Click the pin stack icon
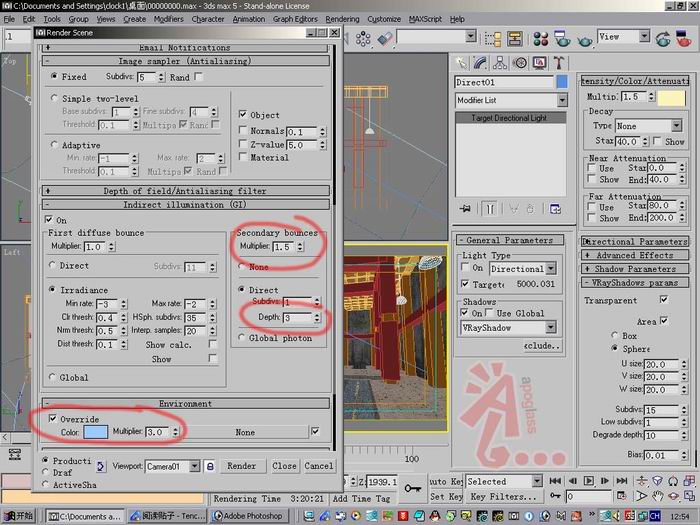Image resolution: width=700 pixels, height=525 pixels. pyautogui.click(x=465, y=209)
